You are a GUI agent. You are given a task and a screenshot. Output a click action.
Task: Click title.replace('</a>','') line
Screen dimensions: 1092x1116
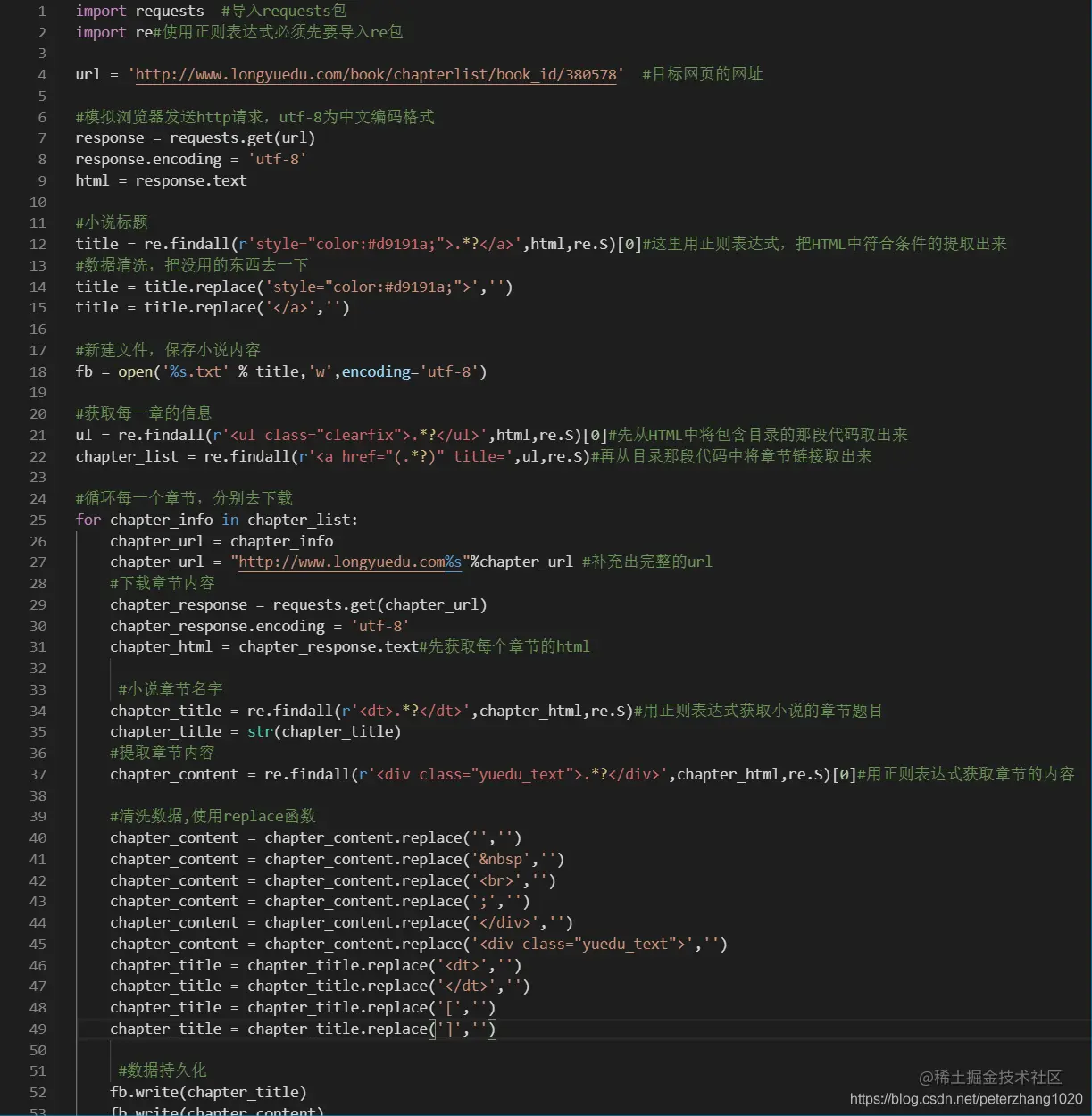coord(213,308)
